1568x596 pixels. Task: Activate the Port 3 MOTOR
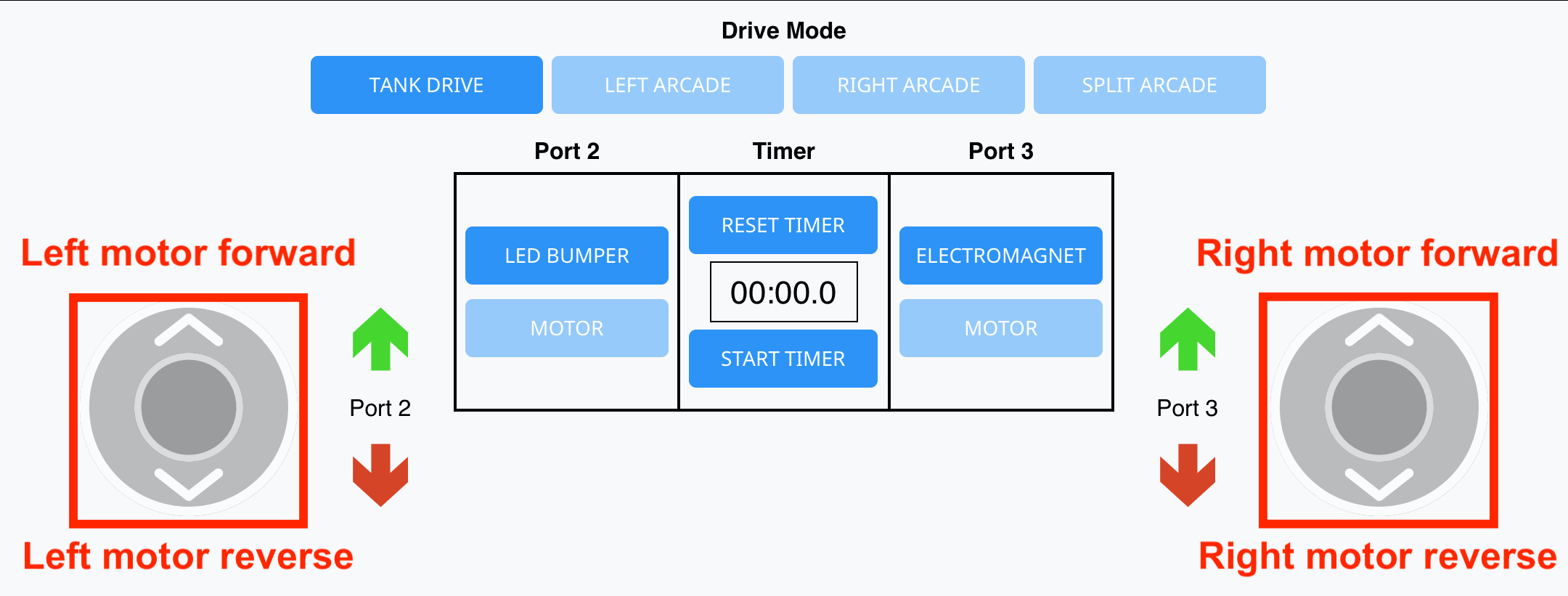[1000, 327]
